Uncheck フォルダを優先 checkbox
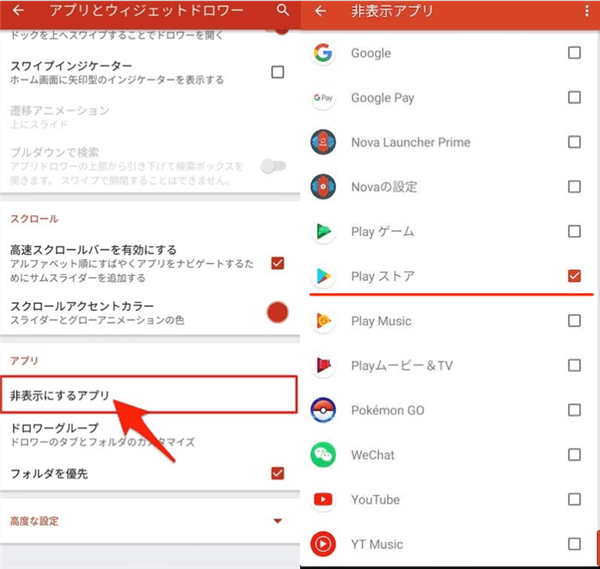The height and width of the screenshot is (569, 600). point(277,473)
